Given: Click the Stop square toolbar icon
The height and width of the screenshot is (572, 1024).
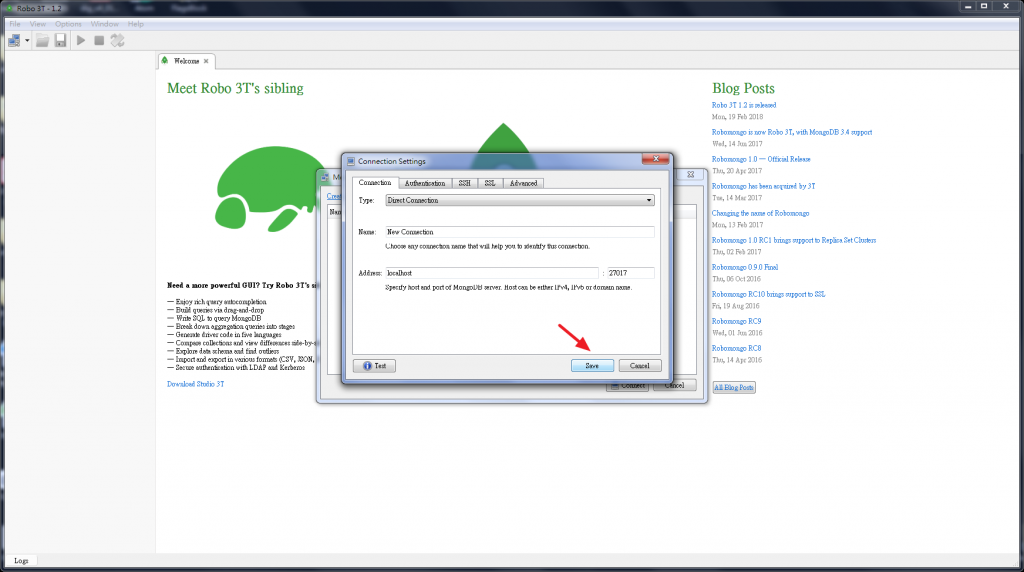Looking at the screenshot, I should tap(99, 40).
